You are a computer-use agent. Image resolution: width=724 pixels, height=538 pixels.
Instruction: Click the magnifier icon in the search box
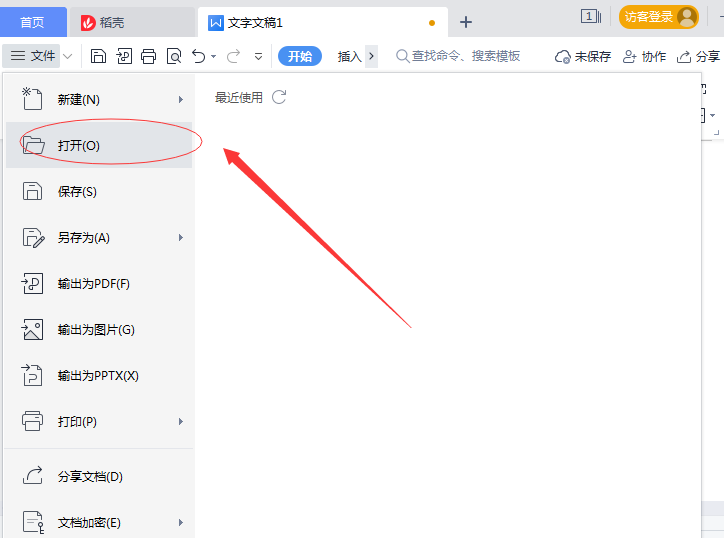click(403, 56)
